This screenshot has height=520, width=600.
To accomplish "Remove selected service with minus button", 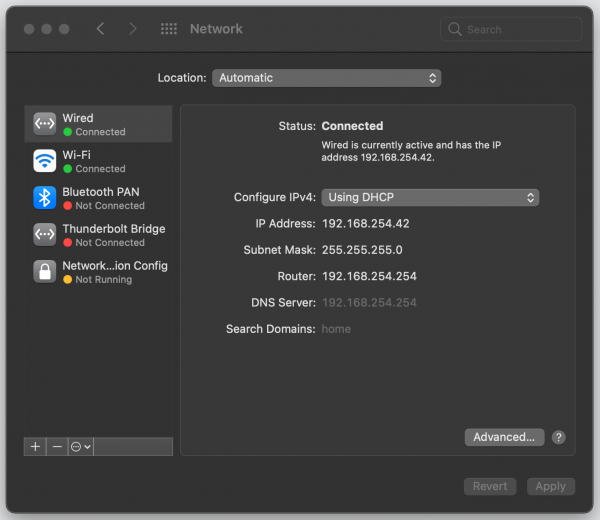I will click(x=57, y=447).
